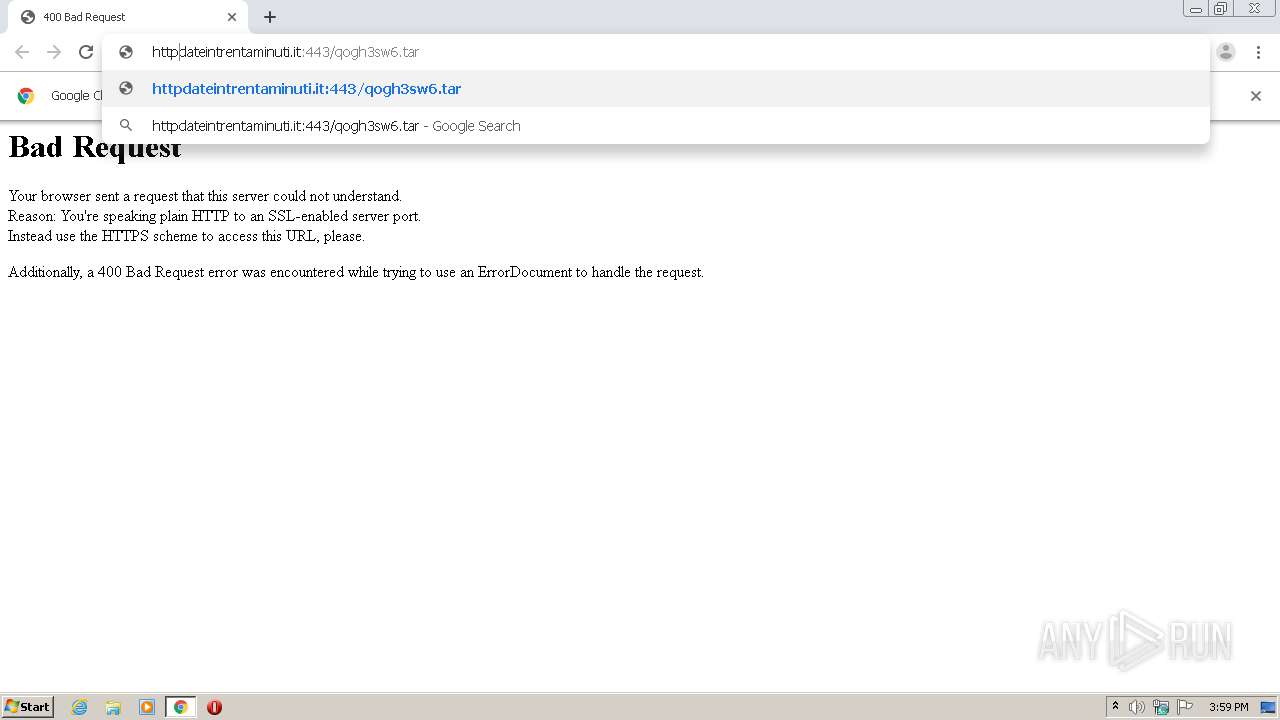Image resolution: width=1280 pixels, height=720 pixels.
Task: Click the browser Back arrow
Action: 22,52
